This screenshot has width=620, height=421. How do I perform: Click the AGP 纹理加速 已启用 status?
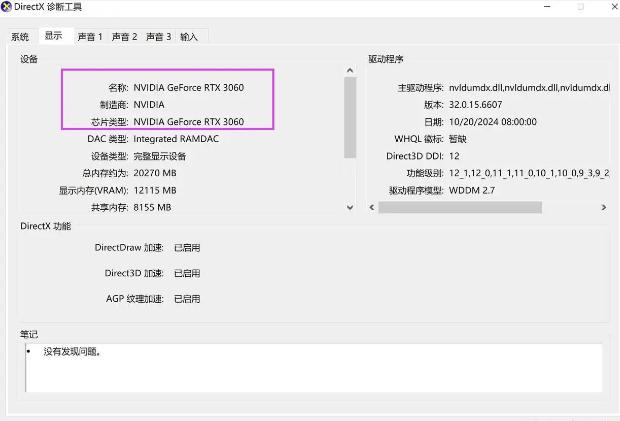point(187,299)
